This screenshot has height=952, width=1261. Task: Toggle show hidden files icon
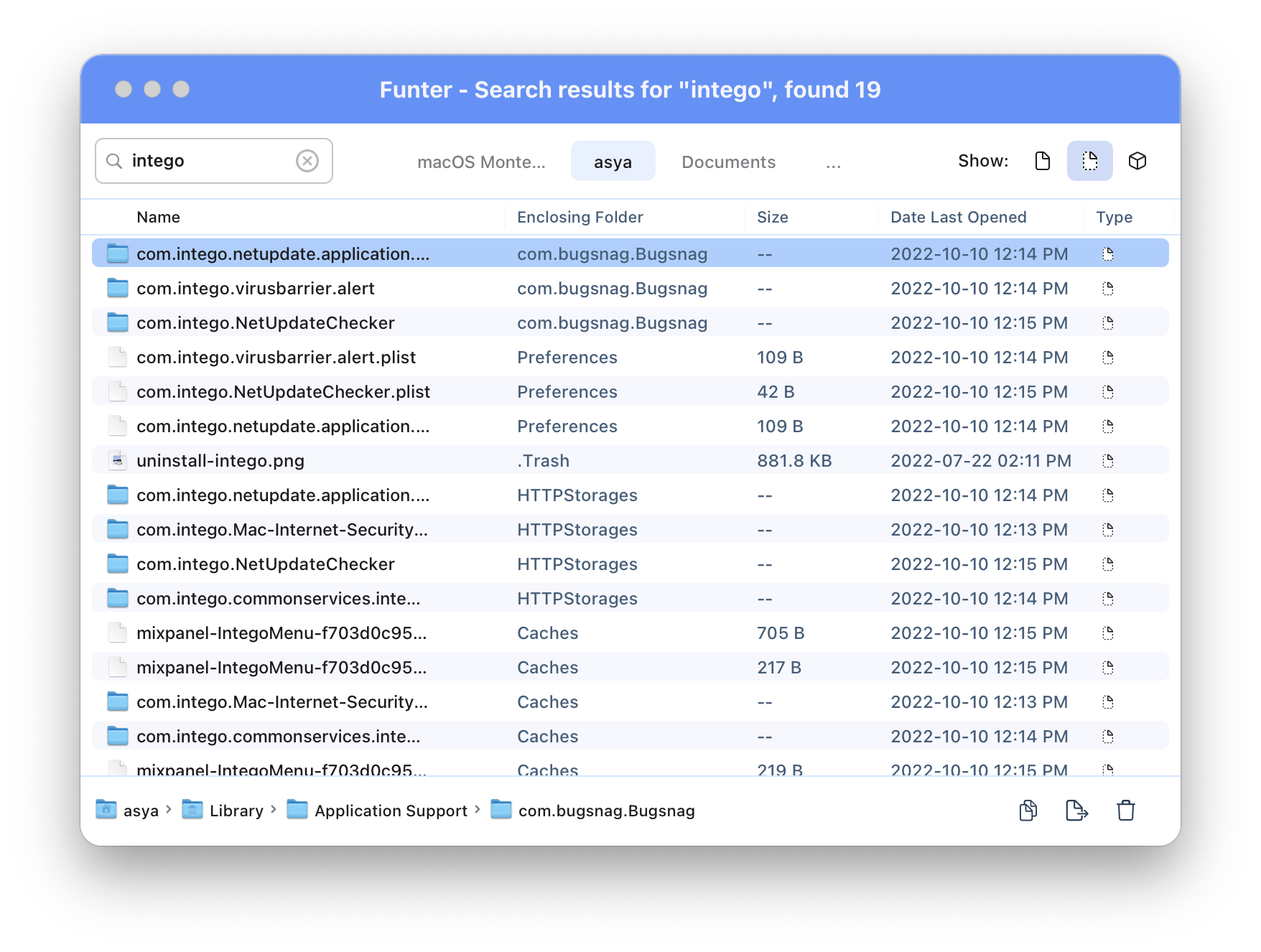1089,161
